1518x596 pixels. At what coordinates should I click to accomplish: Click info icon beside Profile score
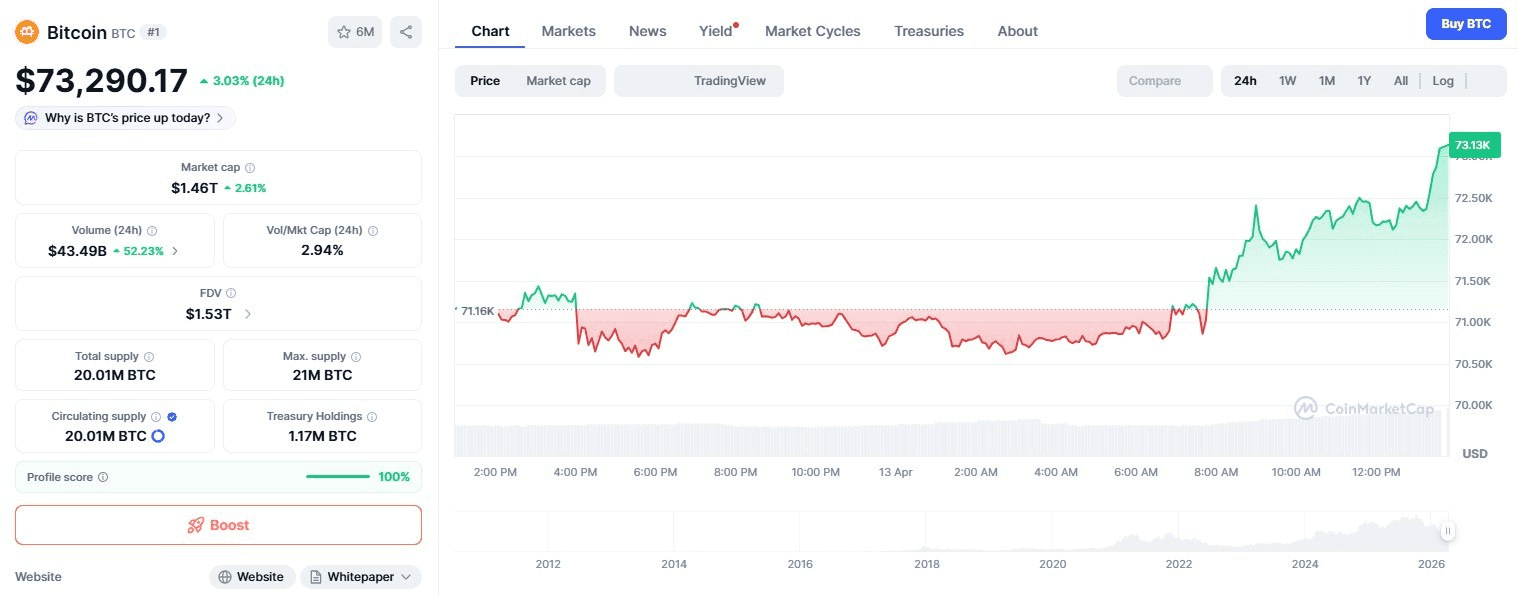103,478
